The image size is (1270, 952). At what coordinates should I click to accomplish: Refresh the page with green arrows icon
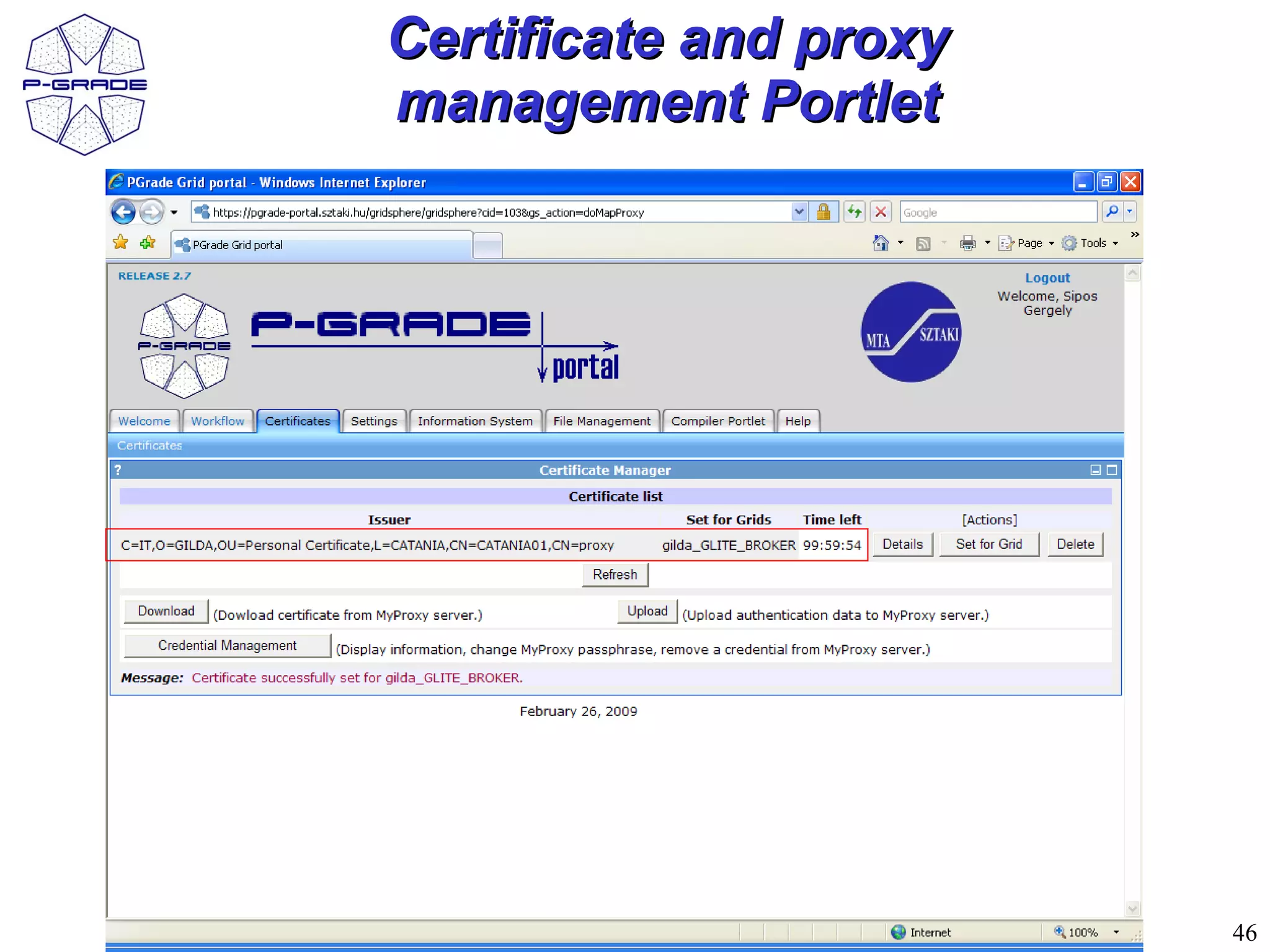855,212
